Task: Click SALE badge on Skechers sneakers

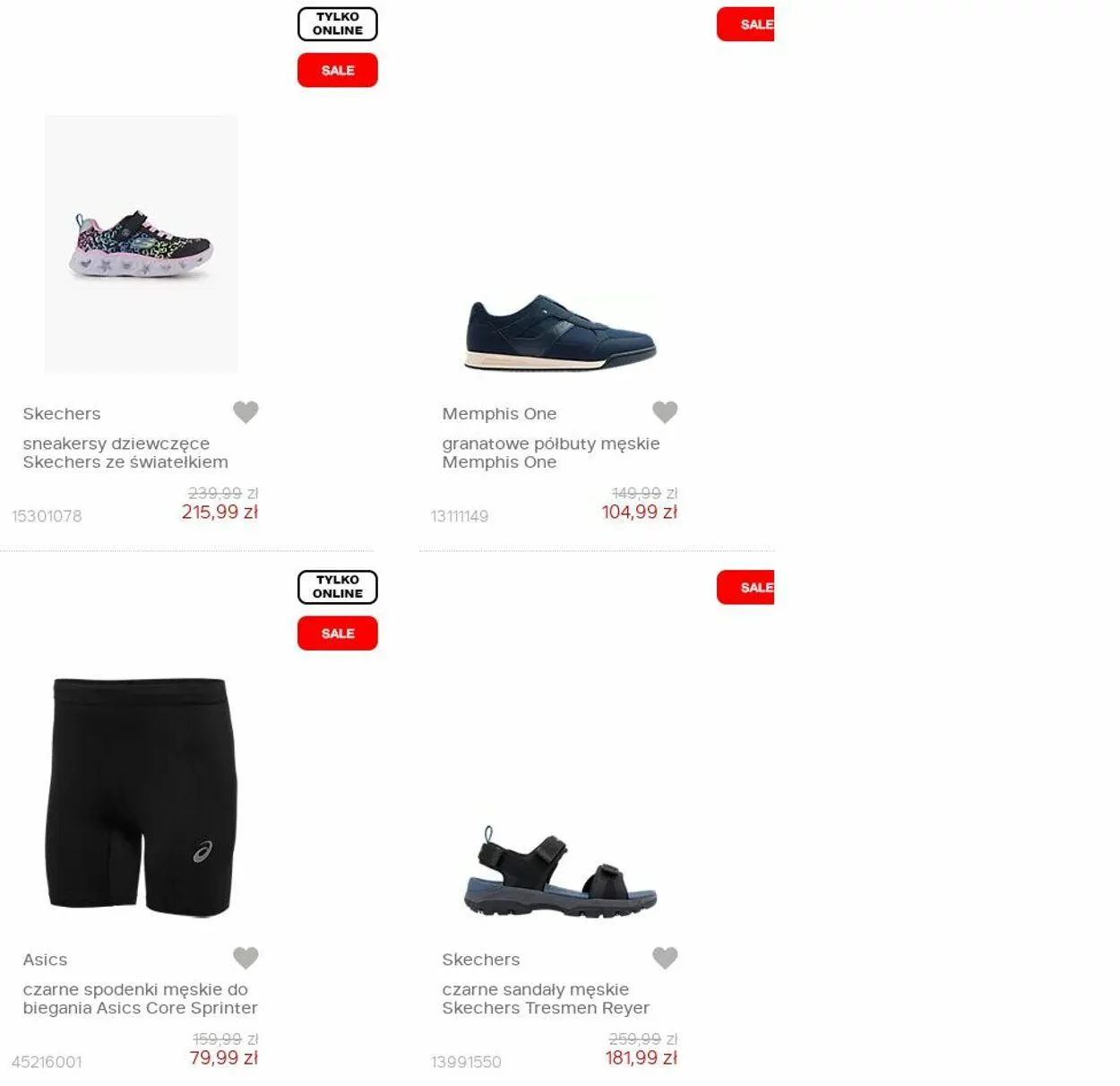Action: (x=338, y=70)
